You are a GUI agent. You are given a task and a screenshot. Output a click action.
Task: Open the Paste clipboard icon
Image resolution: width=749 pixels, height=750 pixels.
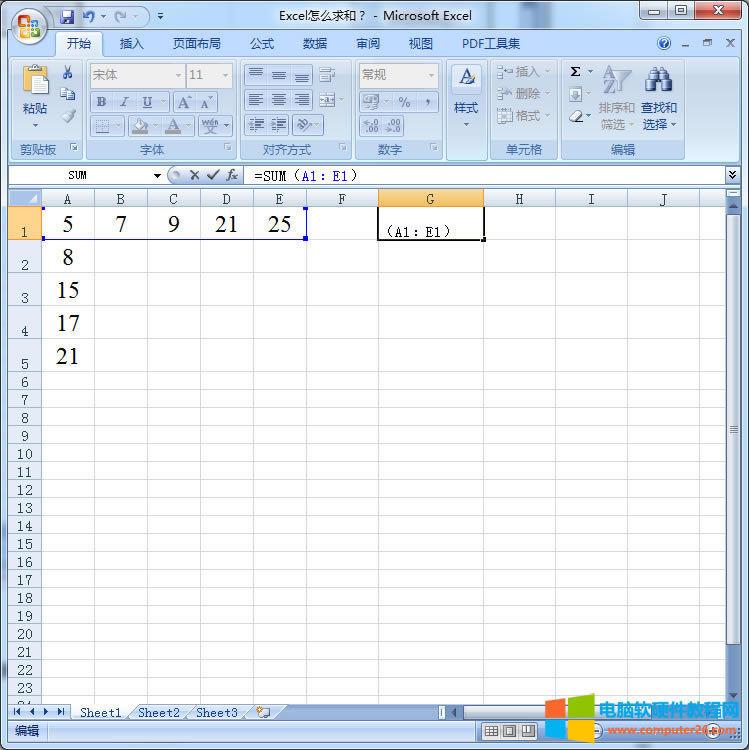pyautogui.click(x=35, y=79)
